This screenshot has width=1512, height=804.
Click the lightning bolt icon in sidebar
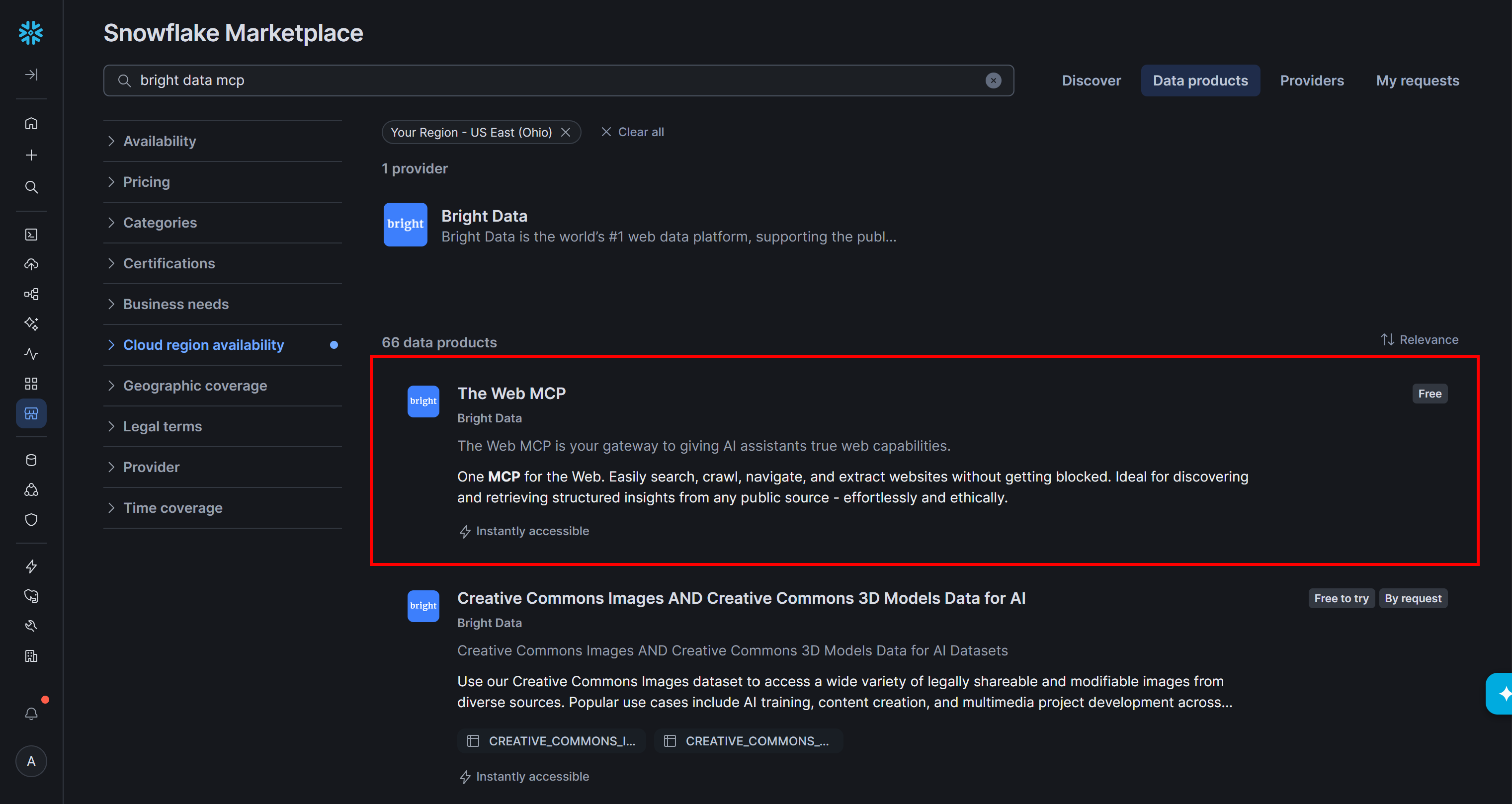[x=31, y=566]
